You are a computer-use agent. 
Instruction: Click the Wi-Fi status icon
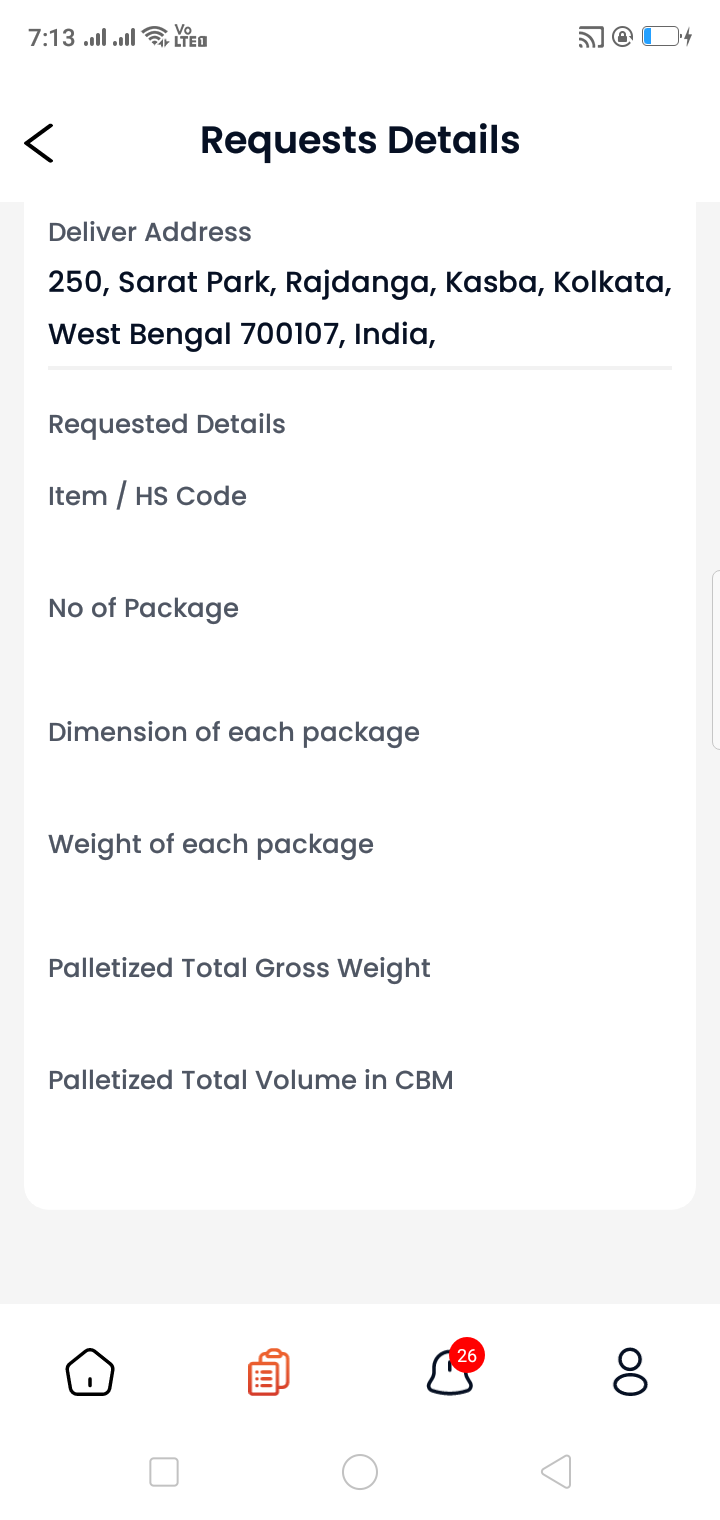tap(155, 38)
